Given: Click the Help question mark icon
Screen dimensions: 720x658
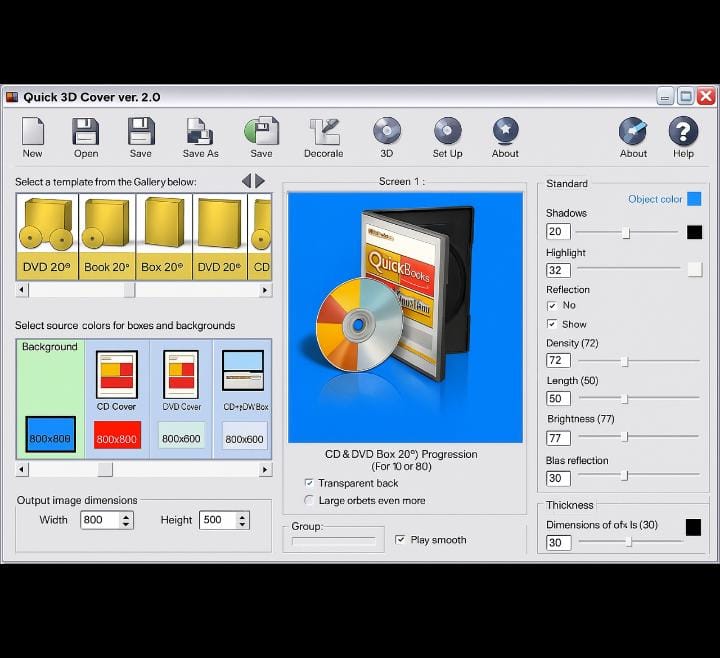Looking at the screenshot, I should coord(683,131).
